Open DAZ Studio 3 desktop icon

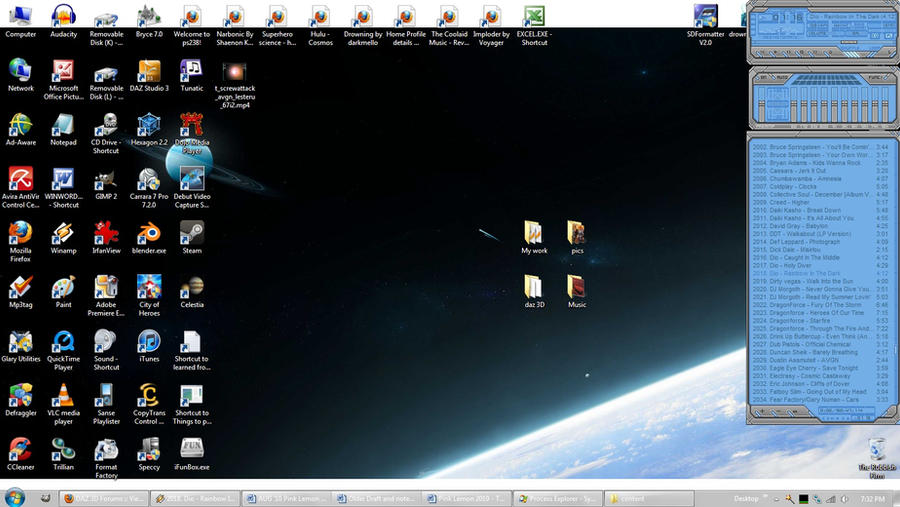149,72
